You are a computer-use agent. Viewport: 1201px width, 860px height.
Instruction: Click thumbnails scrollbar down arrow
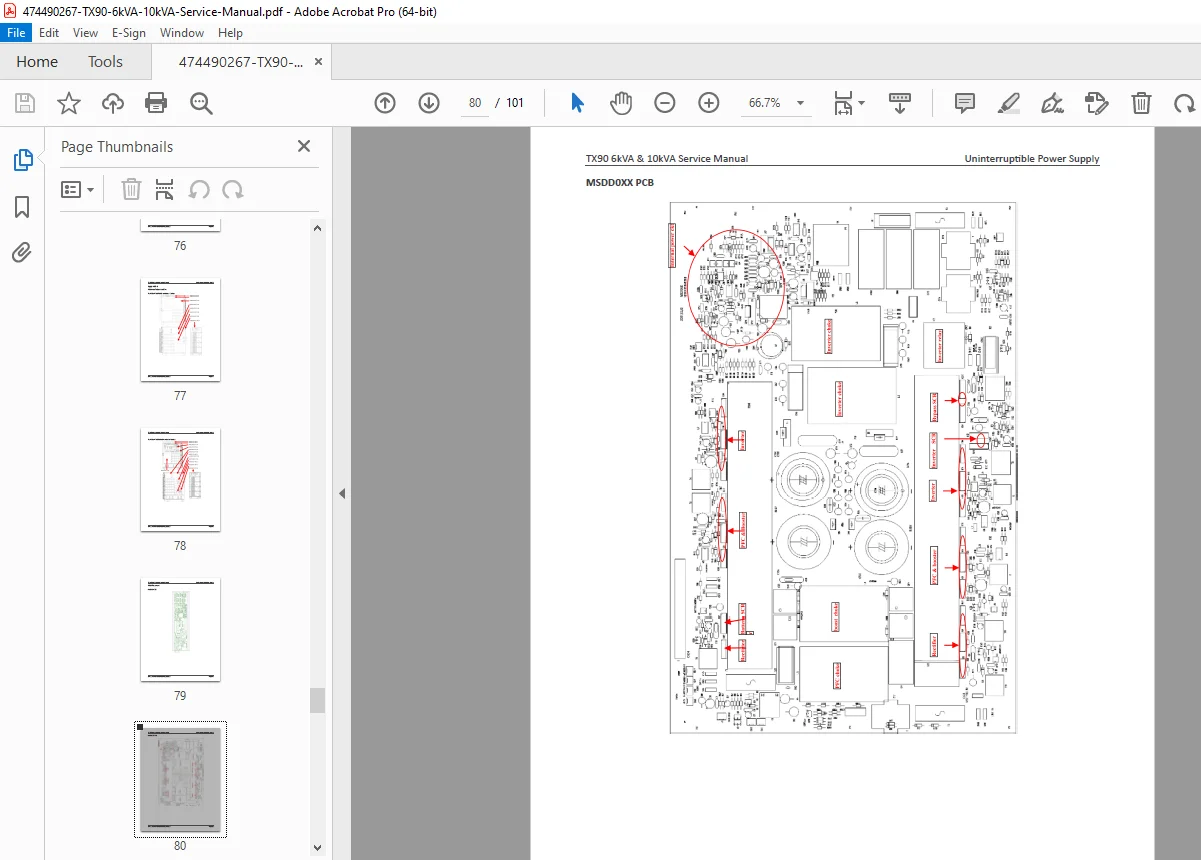318,848
